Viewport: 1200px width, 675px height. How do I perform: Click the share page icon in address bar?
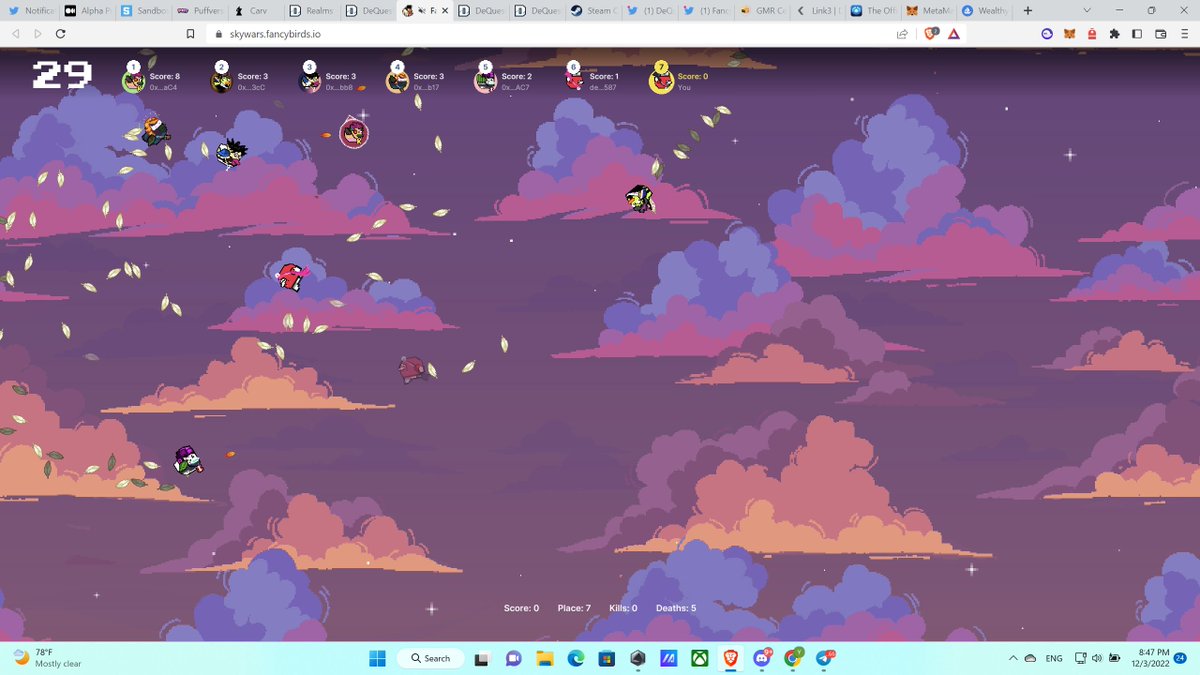(x=902, y=33)
